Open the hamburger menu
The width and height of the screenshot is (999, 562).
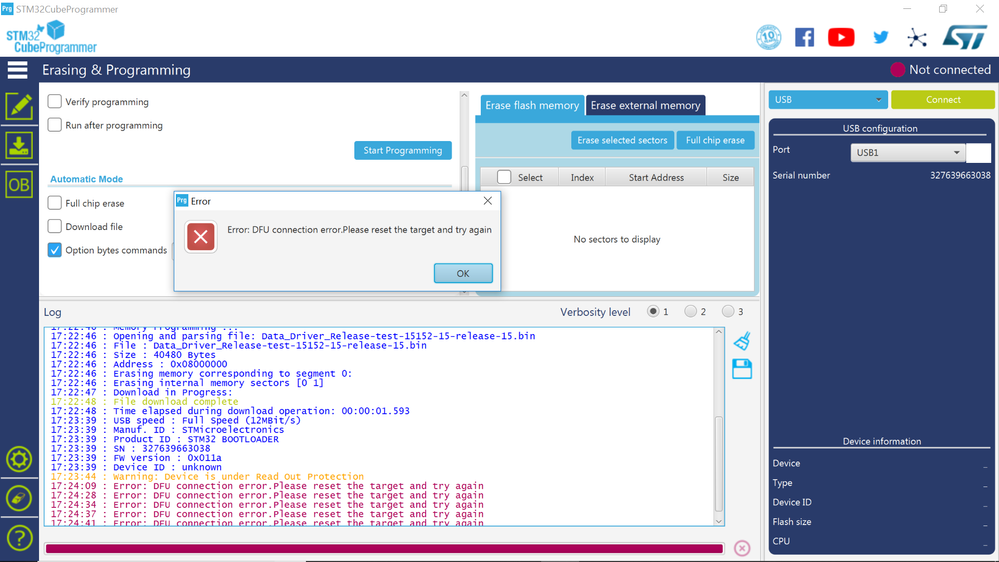point(18,70)
